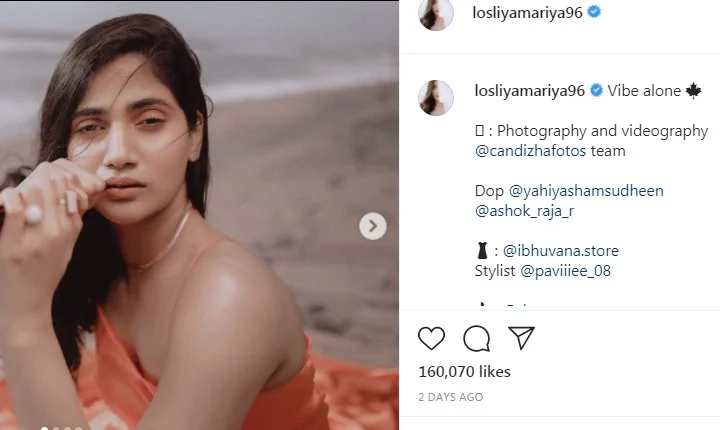This screenshot has width=720, height=430.
Task: Open losliyamariya96 profile from header username
Action: (529, 13)
